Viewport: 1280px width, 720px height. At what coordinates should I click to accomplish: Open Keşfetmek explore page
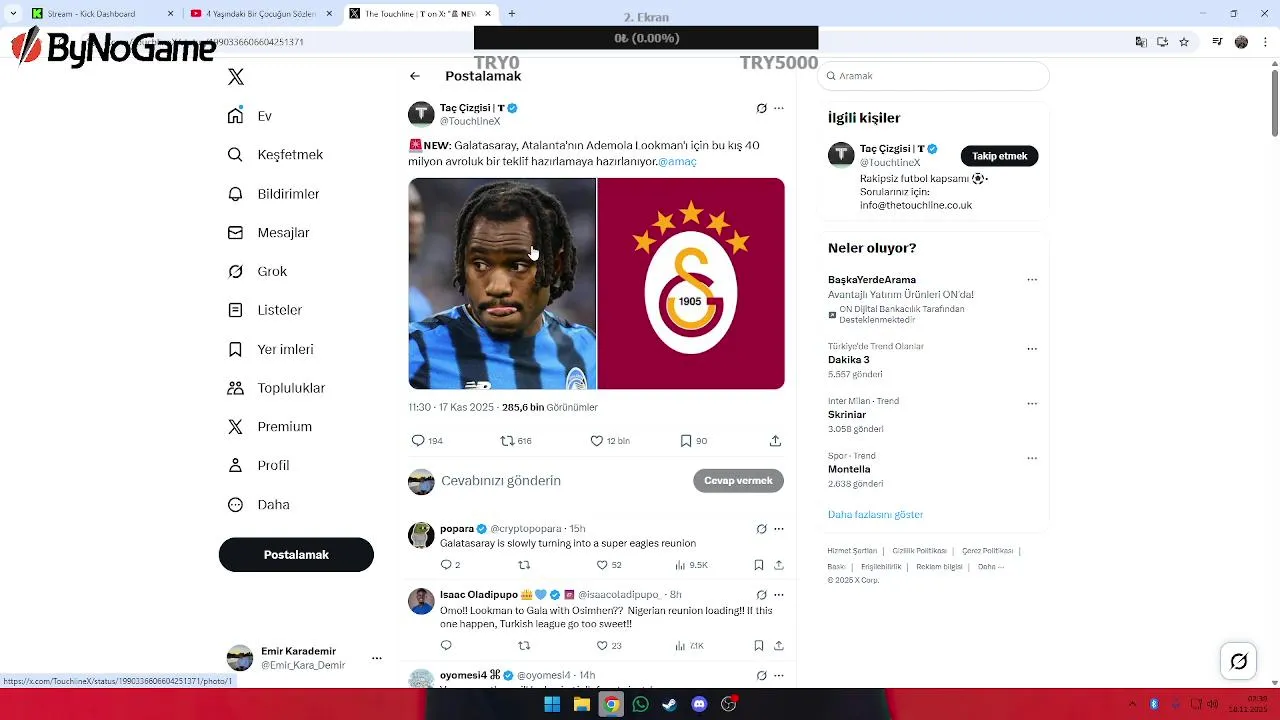(x=275, y=155)
